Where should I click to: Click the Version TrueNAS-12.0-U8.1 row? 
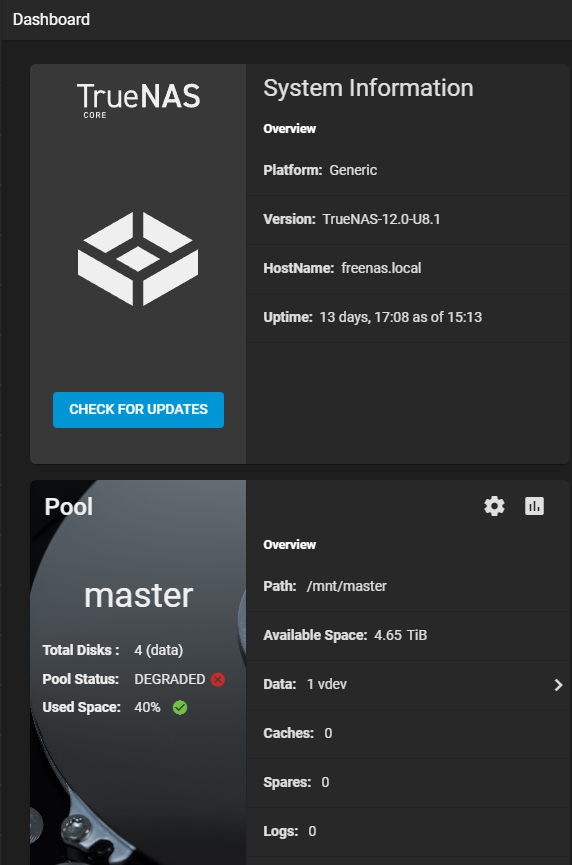tap(408, 219)
